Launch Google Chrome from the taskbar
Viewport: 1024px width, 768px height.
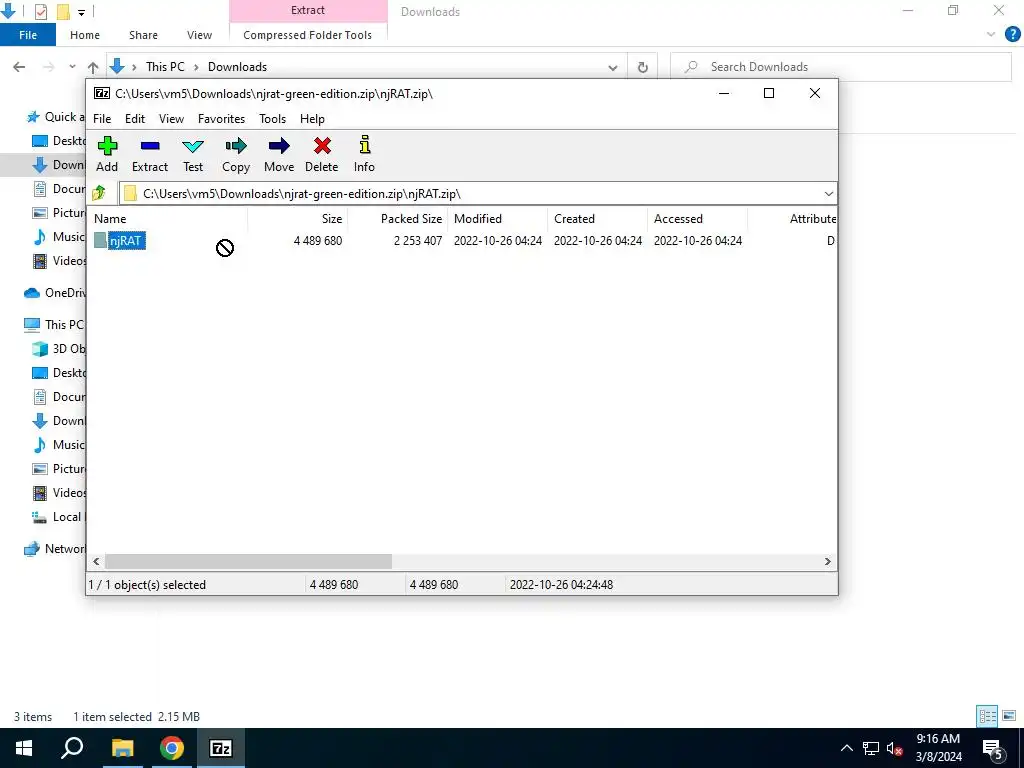pyautogui.click(x=172, y=748)
